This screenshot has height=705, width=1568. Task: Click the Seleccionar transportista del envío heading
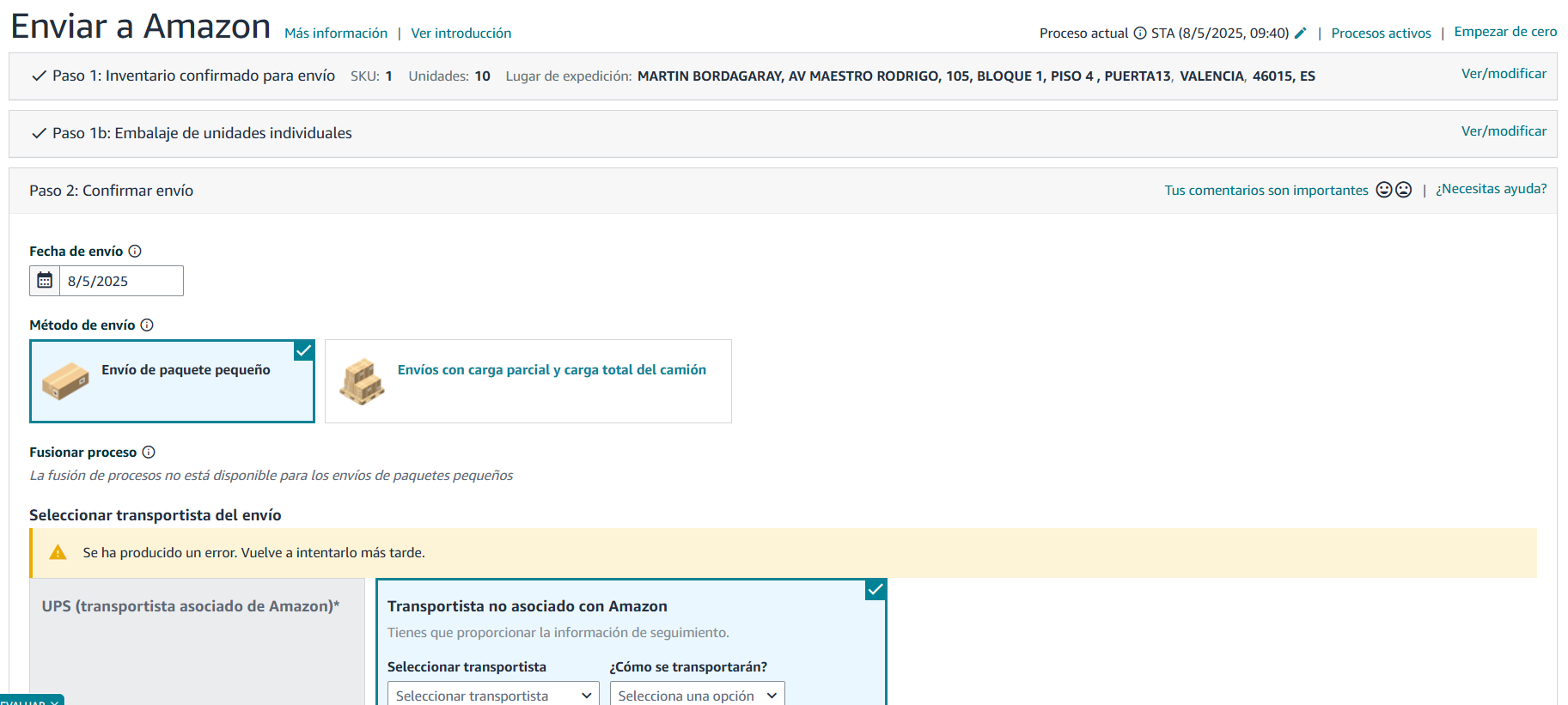click(156, 515)
